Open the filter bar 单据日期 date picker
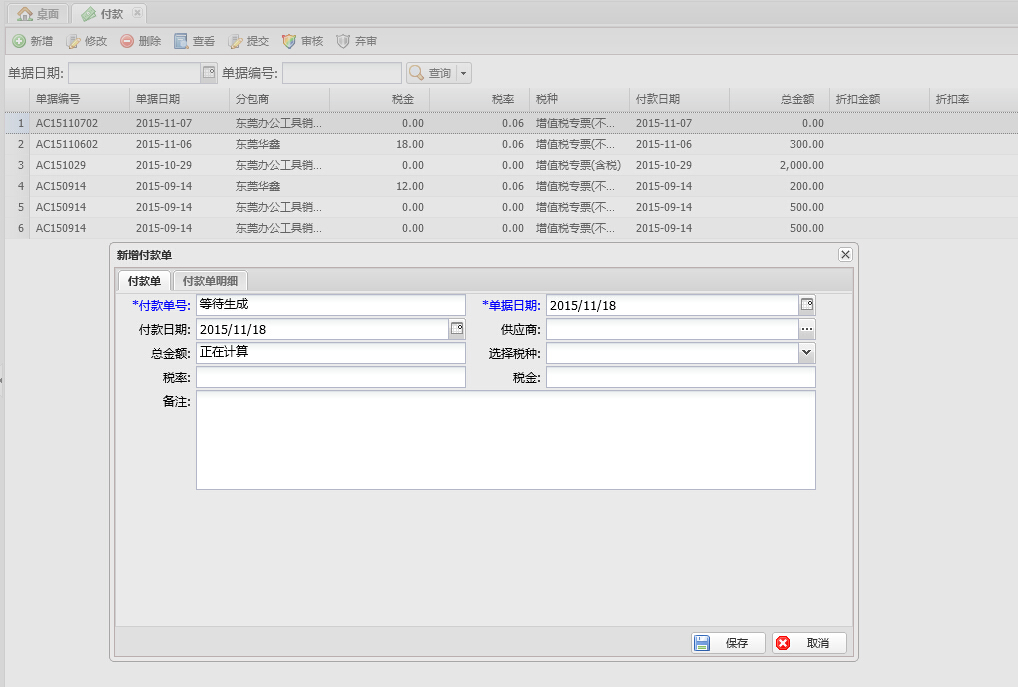1018x687 pixels. tap(209, 73)
